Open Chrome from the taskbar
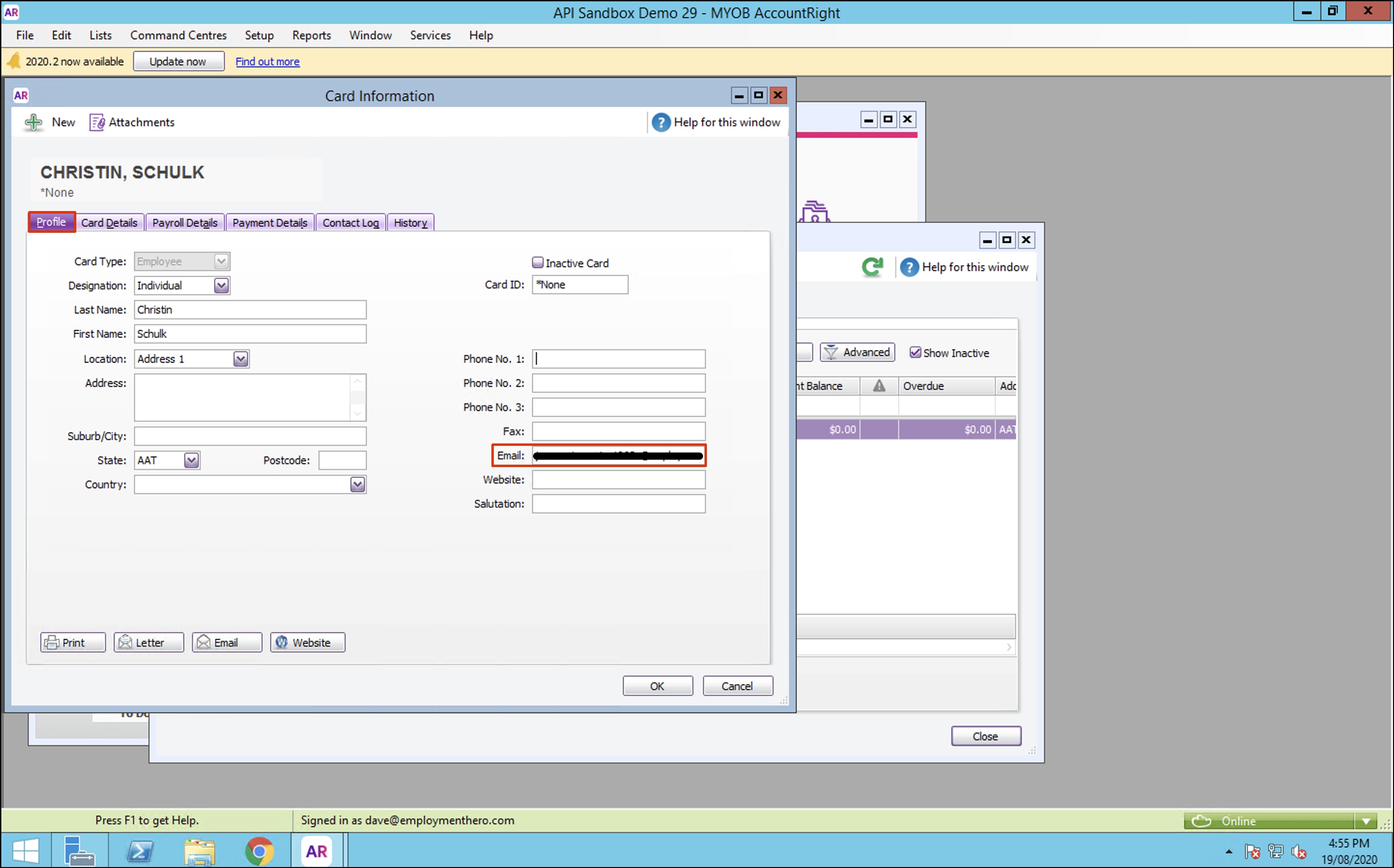This screenshot has height=868, width=1394. tap(259, 851)
